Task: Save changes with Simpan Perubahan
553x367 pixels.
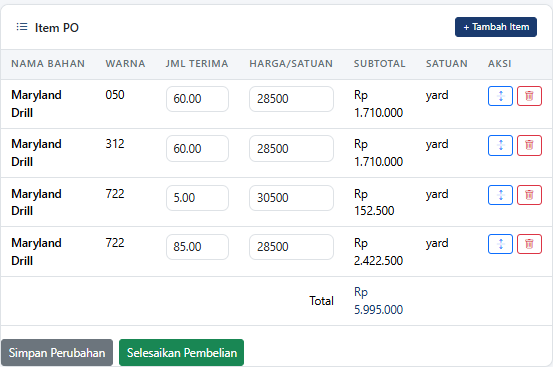Action: [x=57, y=353]
